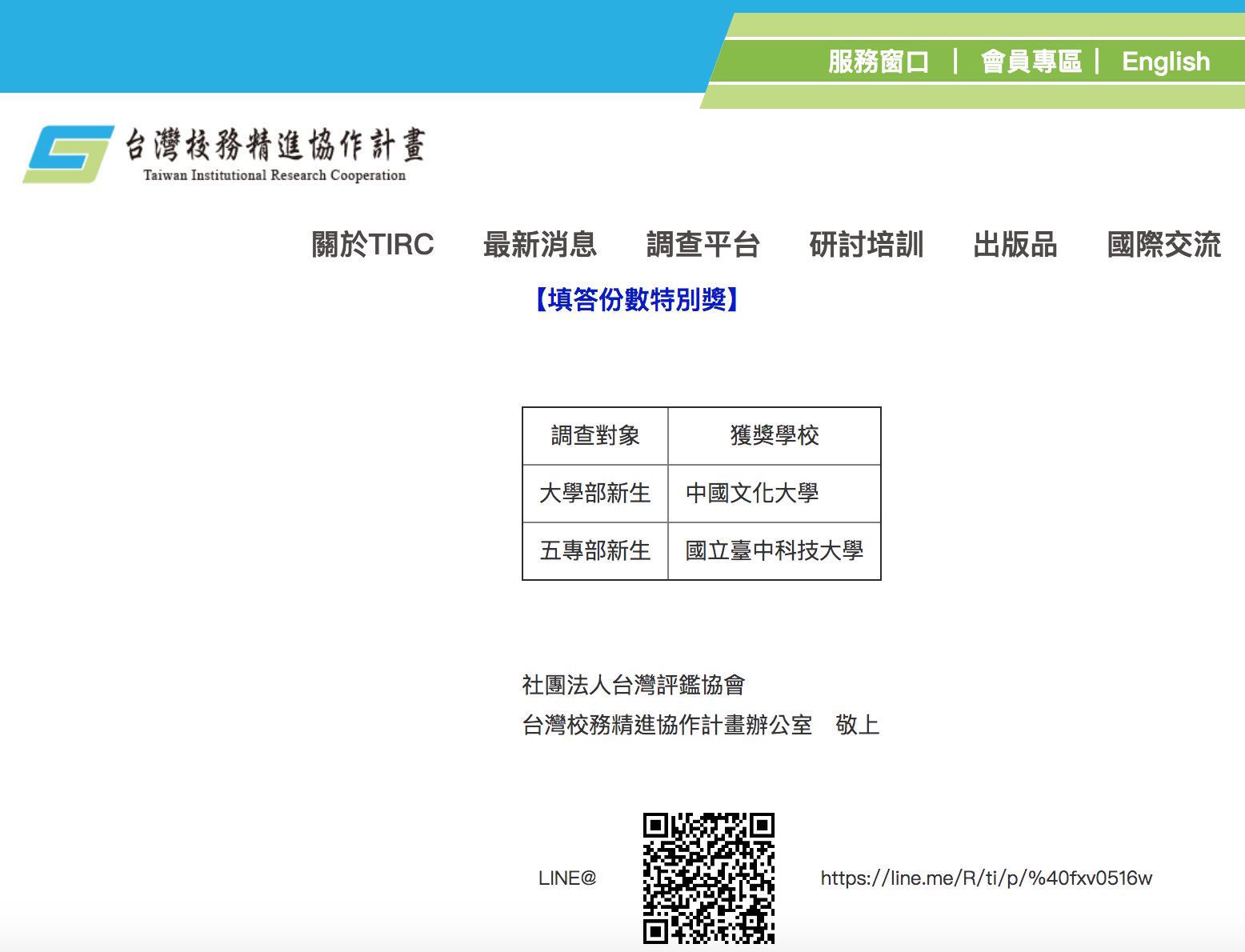Open the 服務窗口 link
Image resolution: width=1245 pixels, height=952 pixels.
tap(879, 62)
